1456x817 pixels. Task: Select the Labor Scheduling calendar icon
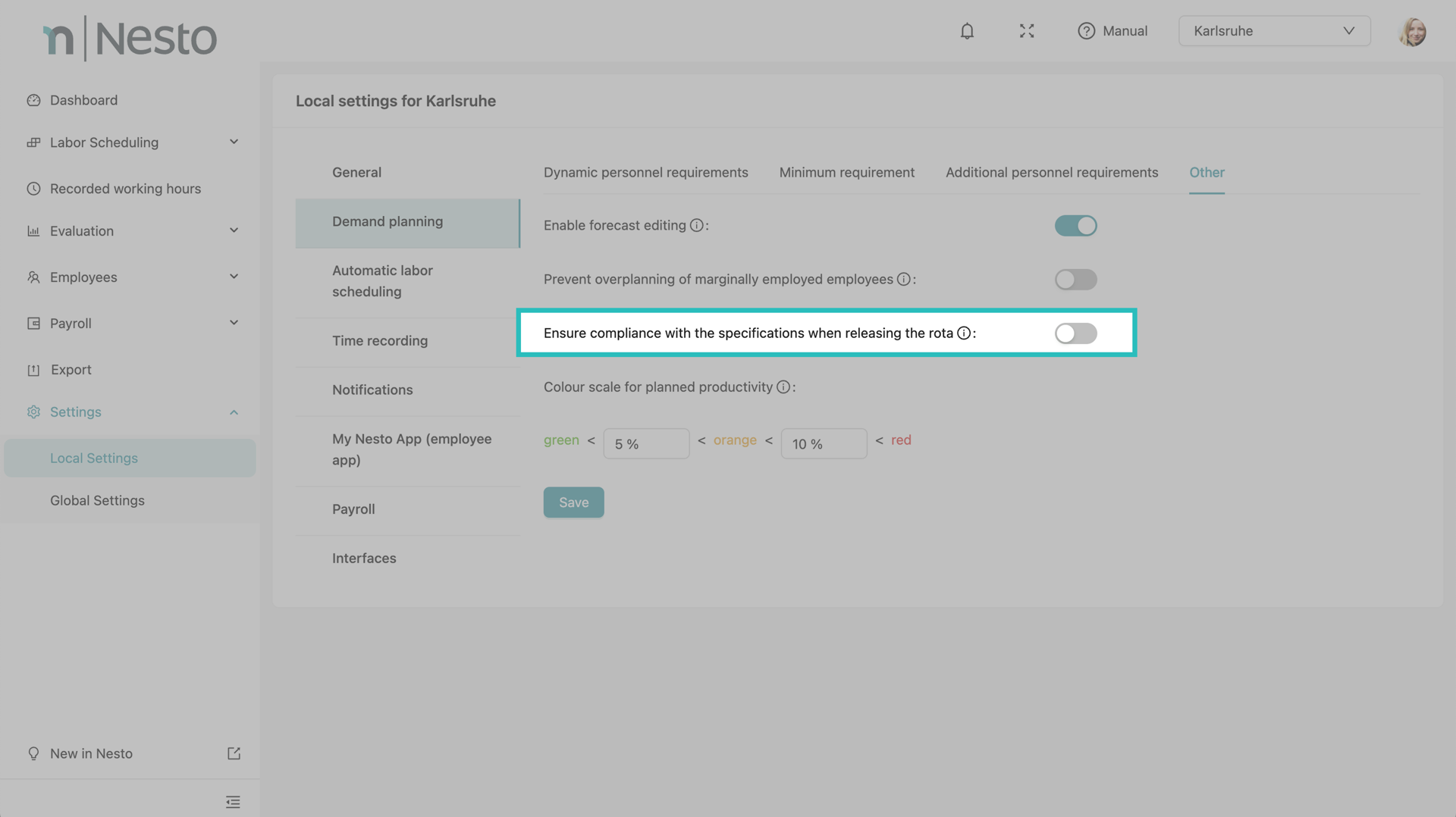point(34,142)
